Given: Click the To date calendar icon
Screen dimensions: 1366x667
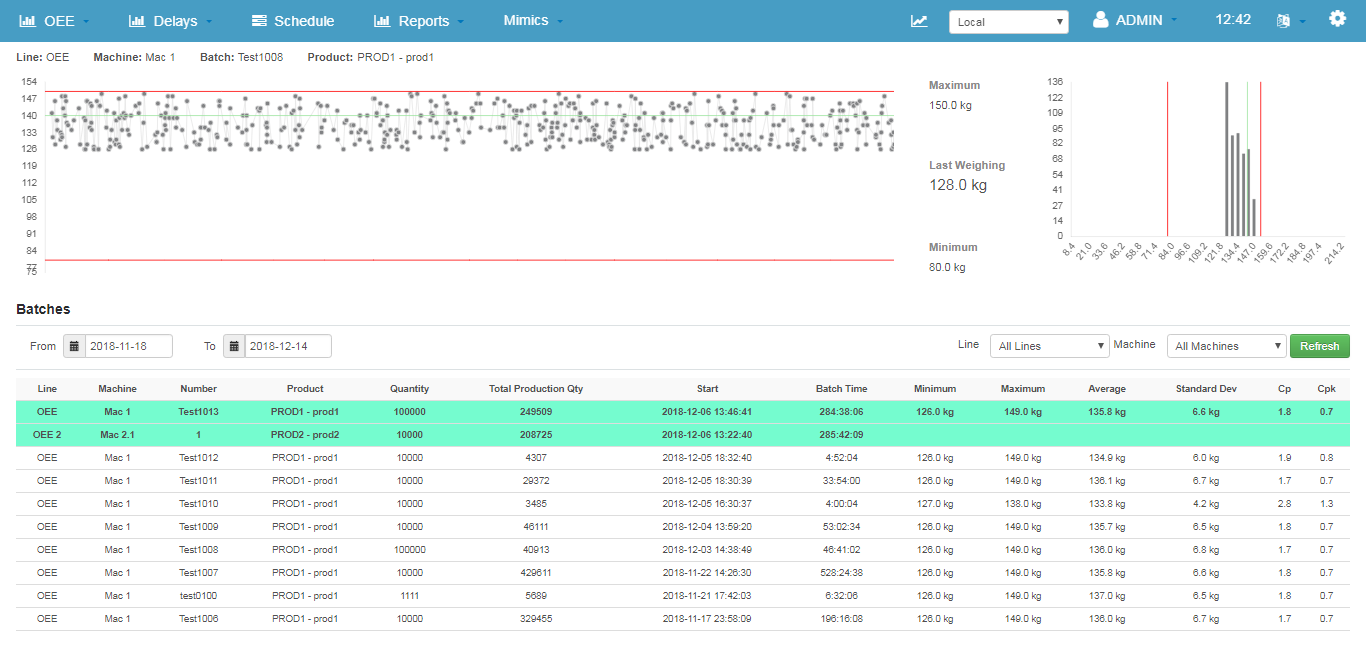Looking at the screenshot, I should click(235, 345).
